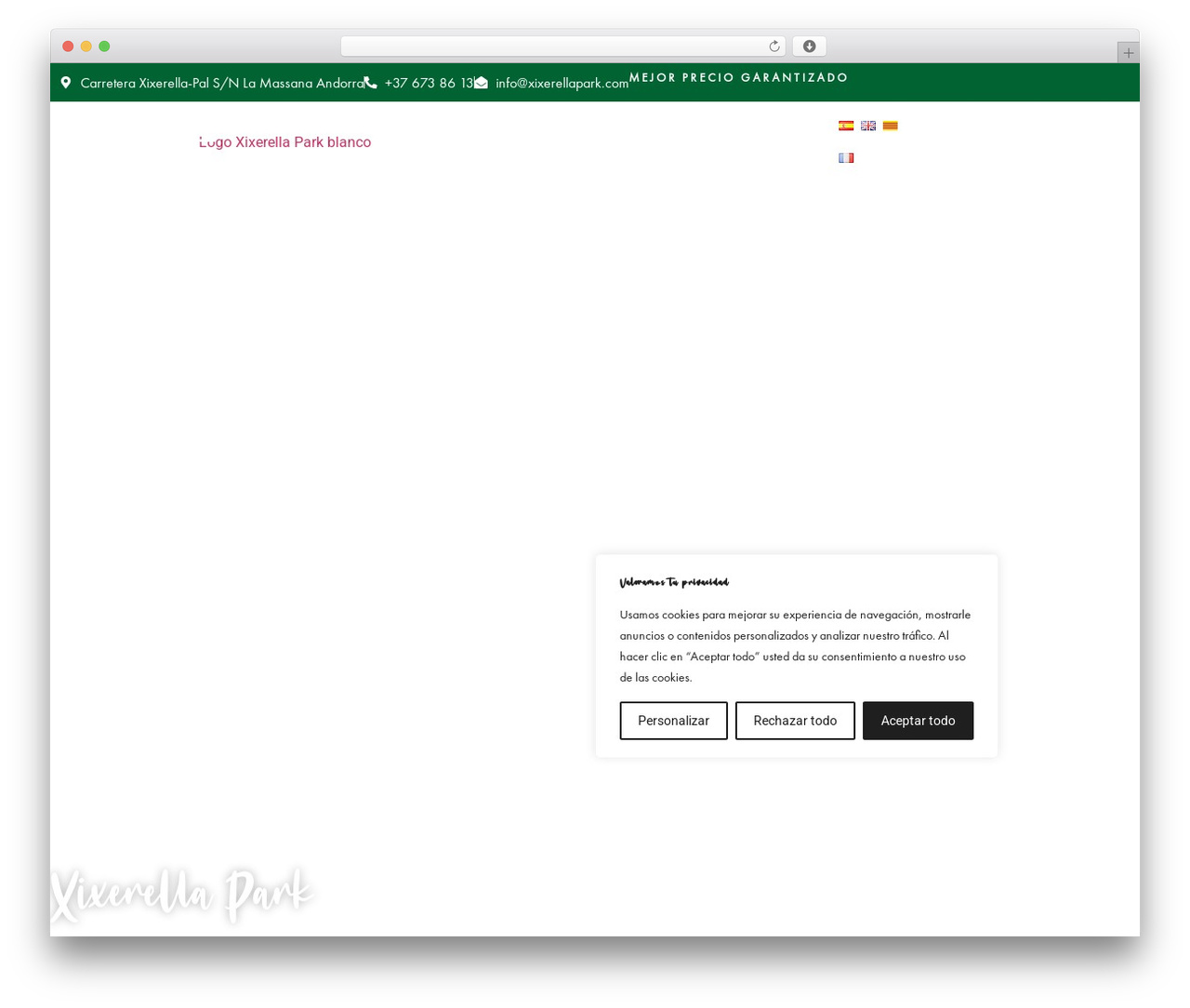Open the info@xixerellapark.com email link

[x=562, y=83]
